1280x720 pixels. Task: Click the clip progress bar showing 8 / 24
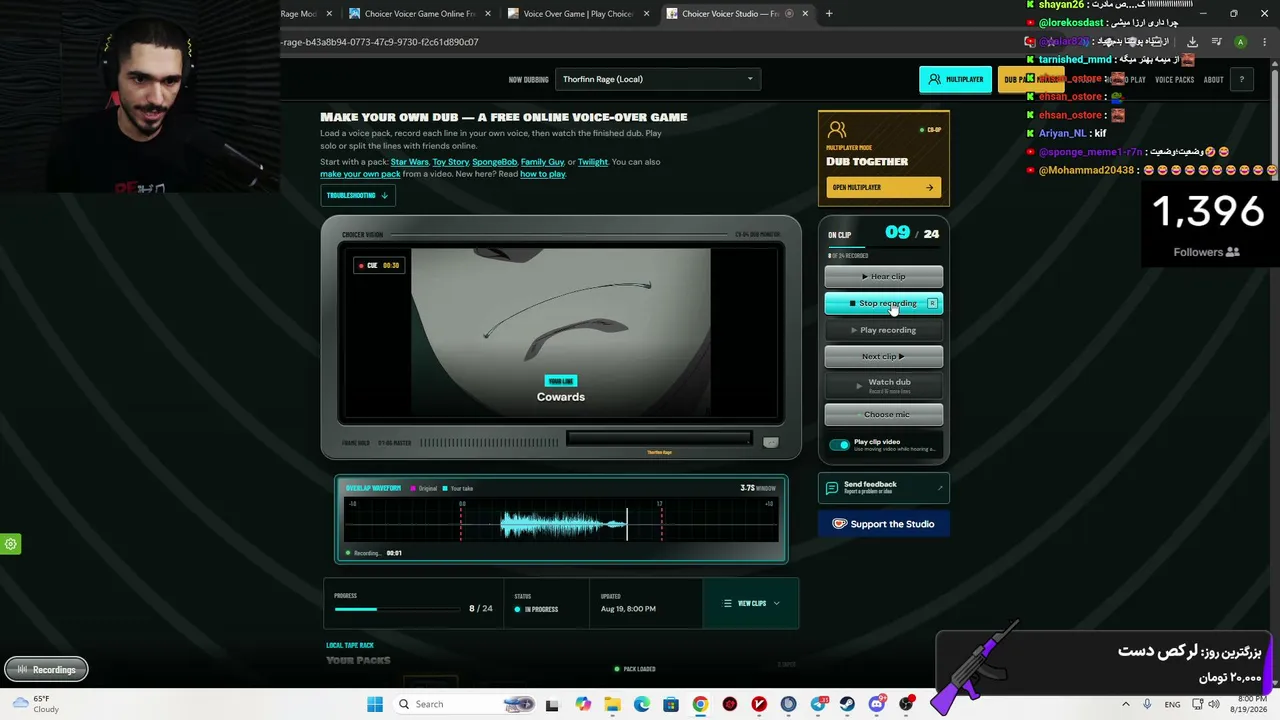coord(400,608)
